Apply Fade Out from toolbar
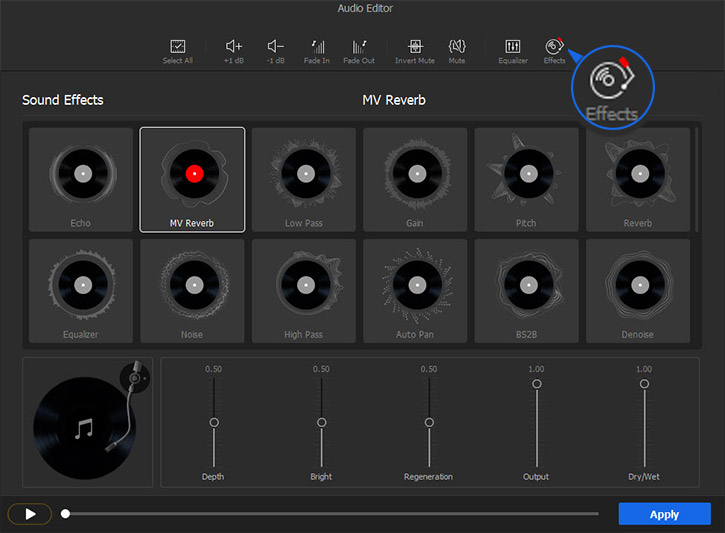This screenshot has width=725, height=533. [359, 47]
